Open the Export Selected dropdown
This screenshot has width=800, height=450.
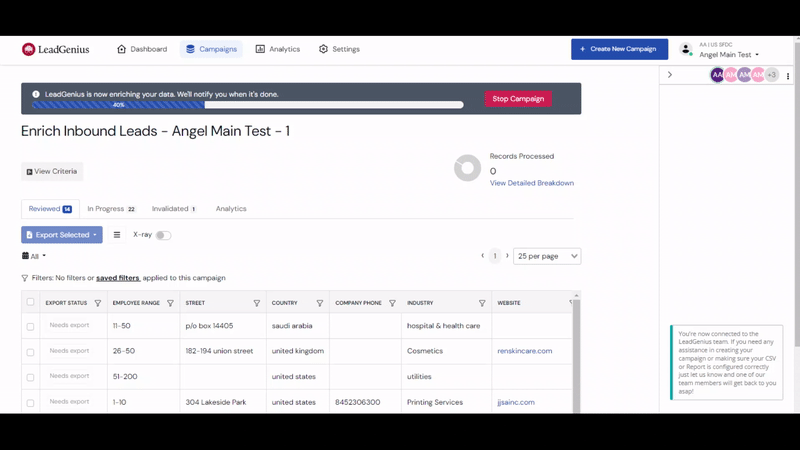[x=62, y=235]
